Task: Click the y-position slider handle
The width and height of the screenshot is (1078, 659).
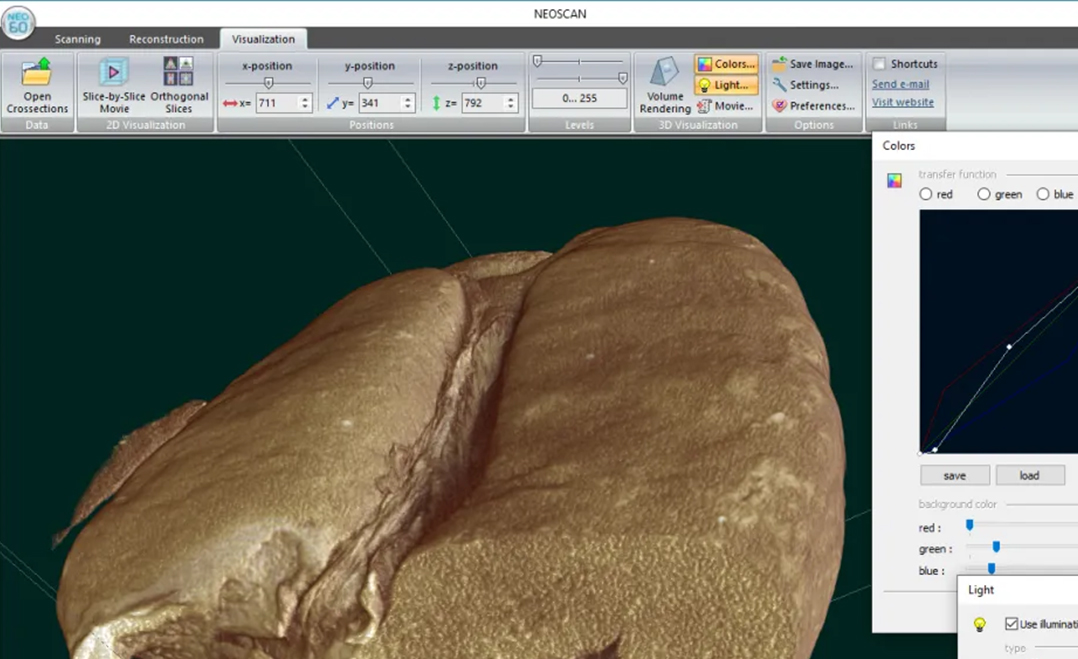Action: (367, 83)
